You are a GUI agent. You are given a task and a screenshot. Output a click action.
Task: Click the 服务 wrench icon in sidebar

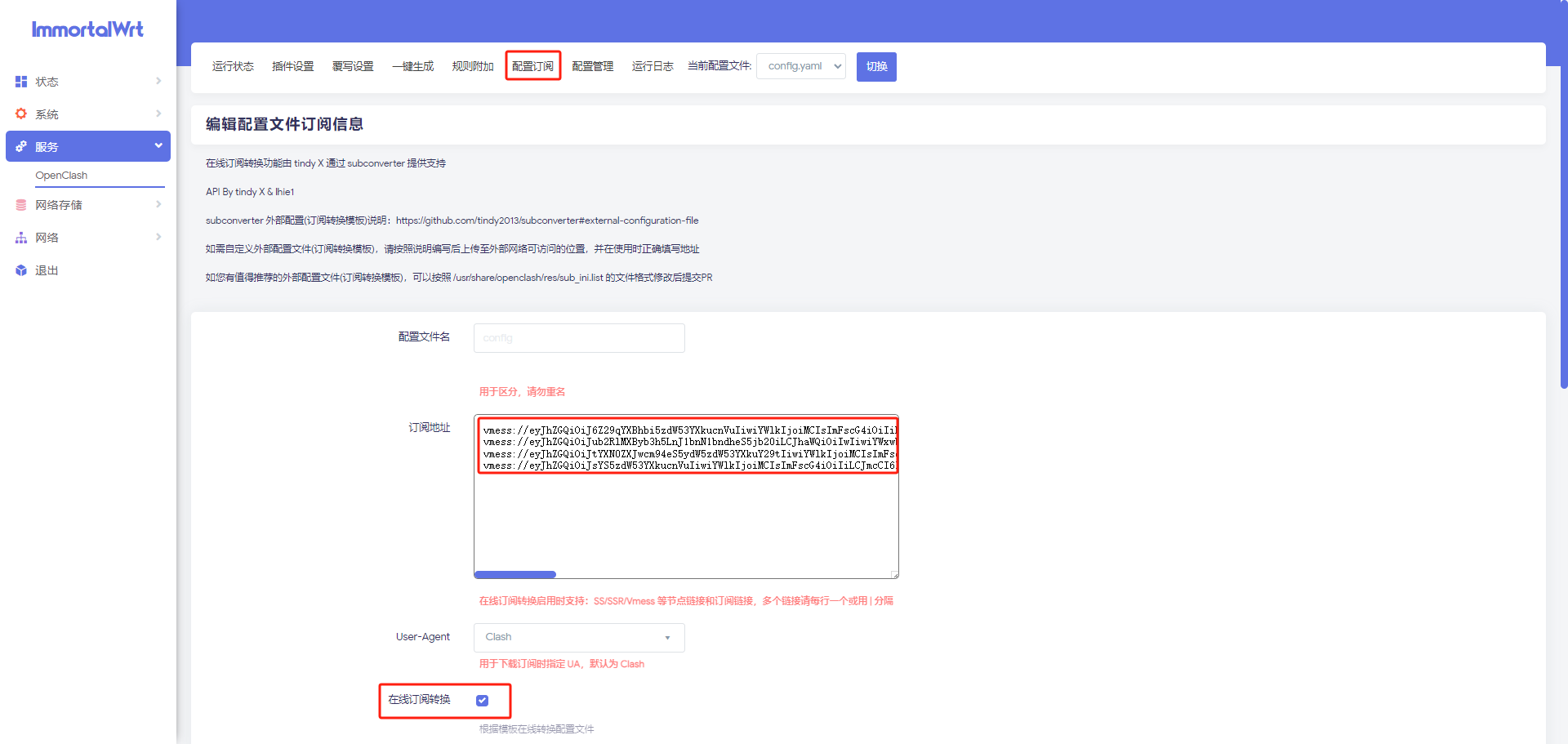point(20,146)
